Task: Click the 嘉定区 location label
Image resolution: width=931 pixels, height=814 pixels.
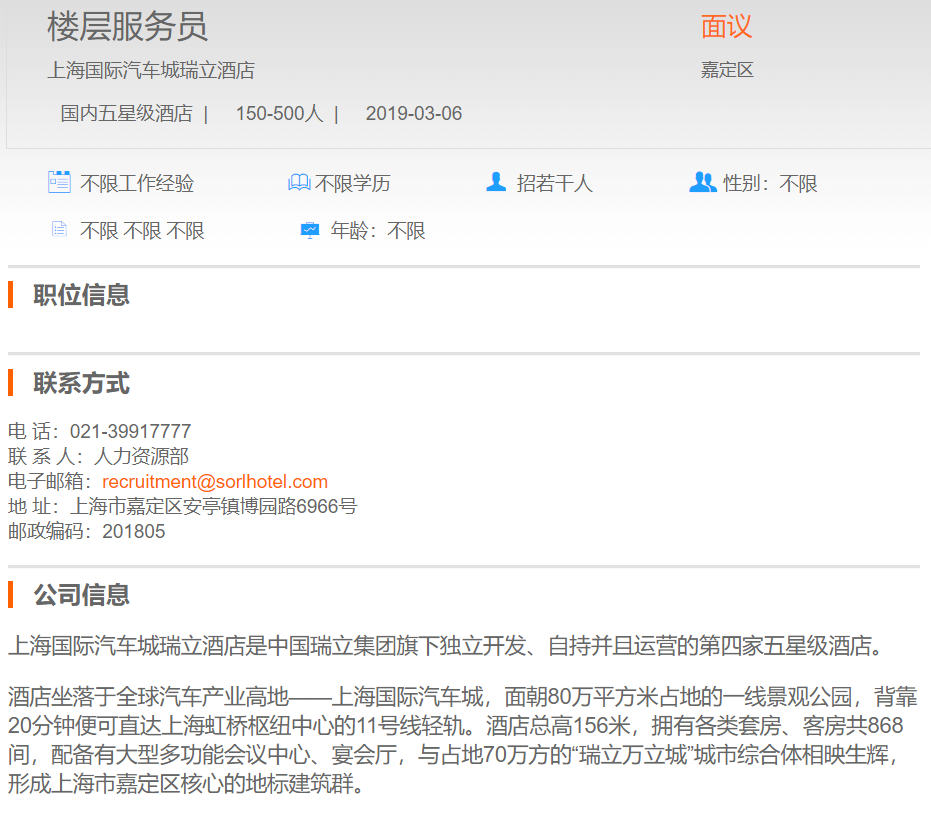Action: [727, 70]
